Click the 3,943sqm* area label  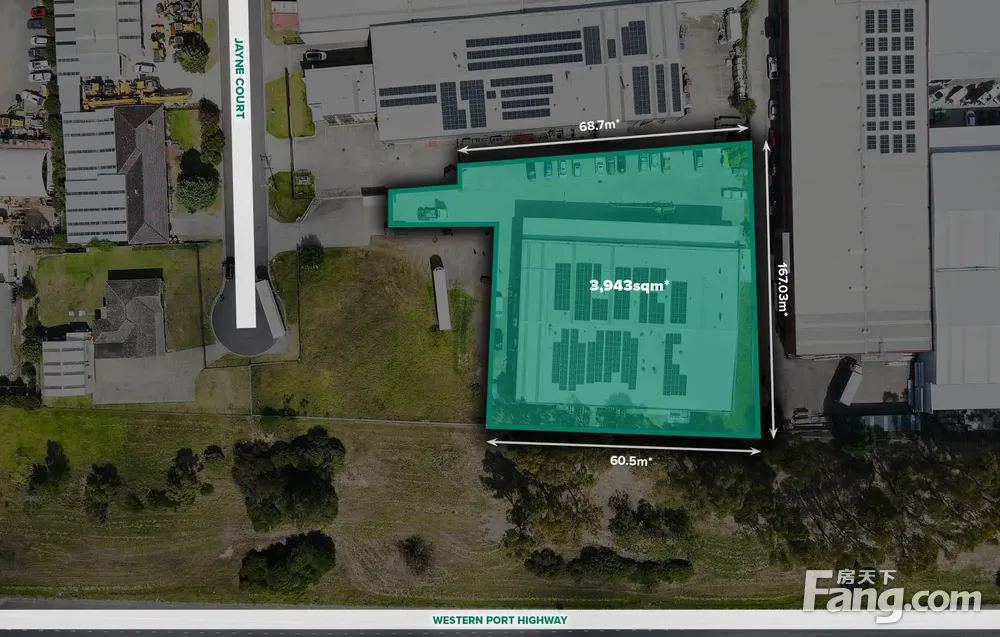point(629,286)
